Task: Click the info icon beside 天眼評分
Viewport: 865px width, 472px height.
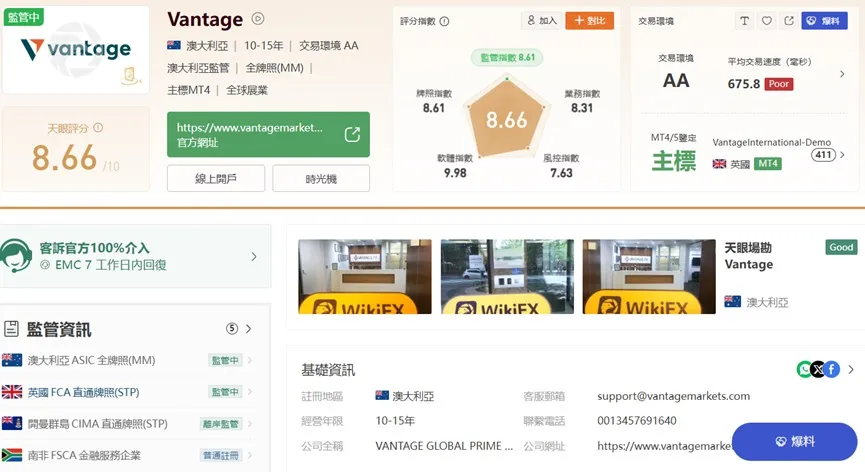Action: click(x=98, y=127)
